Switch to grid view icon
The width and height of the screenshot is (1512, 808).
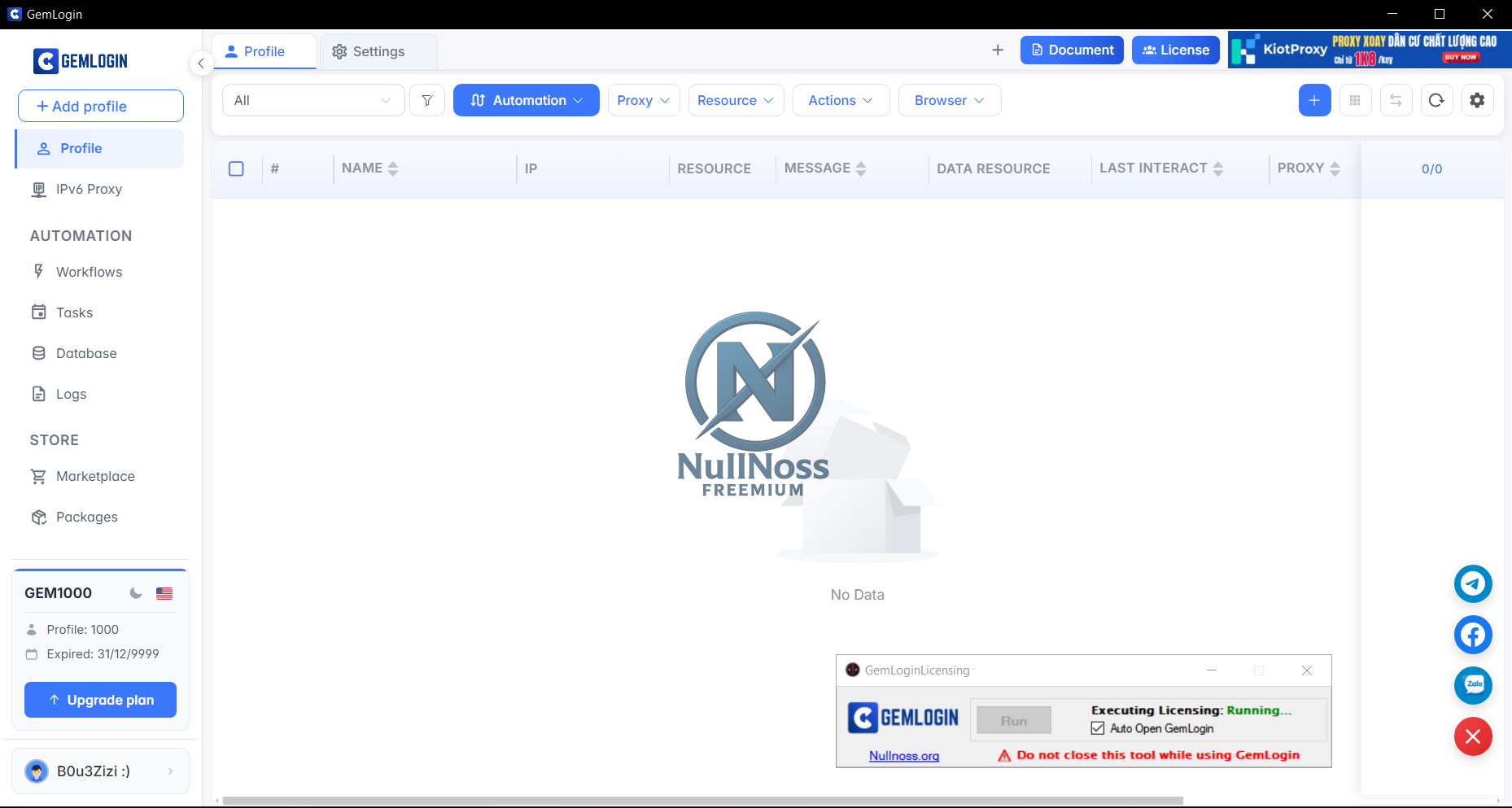point(1355,100)
